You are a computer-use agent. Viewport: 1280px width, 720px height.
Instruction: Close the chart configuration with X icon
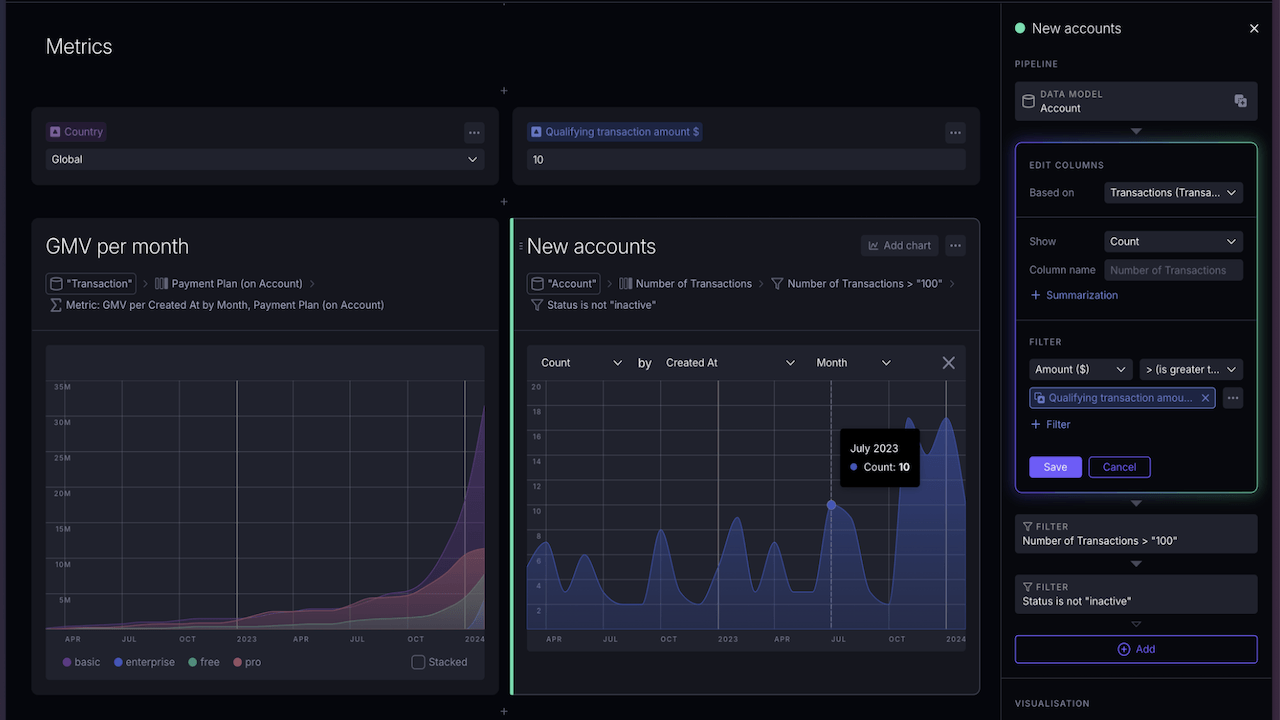948,363
